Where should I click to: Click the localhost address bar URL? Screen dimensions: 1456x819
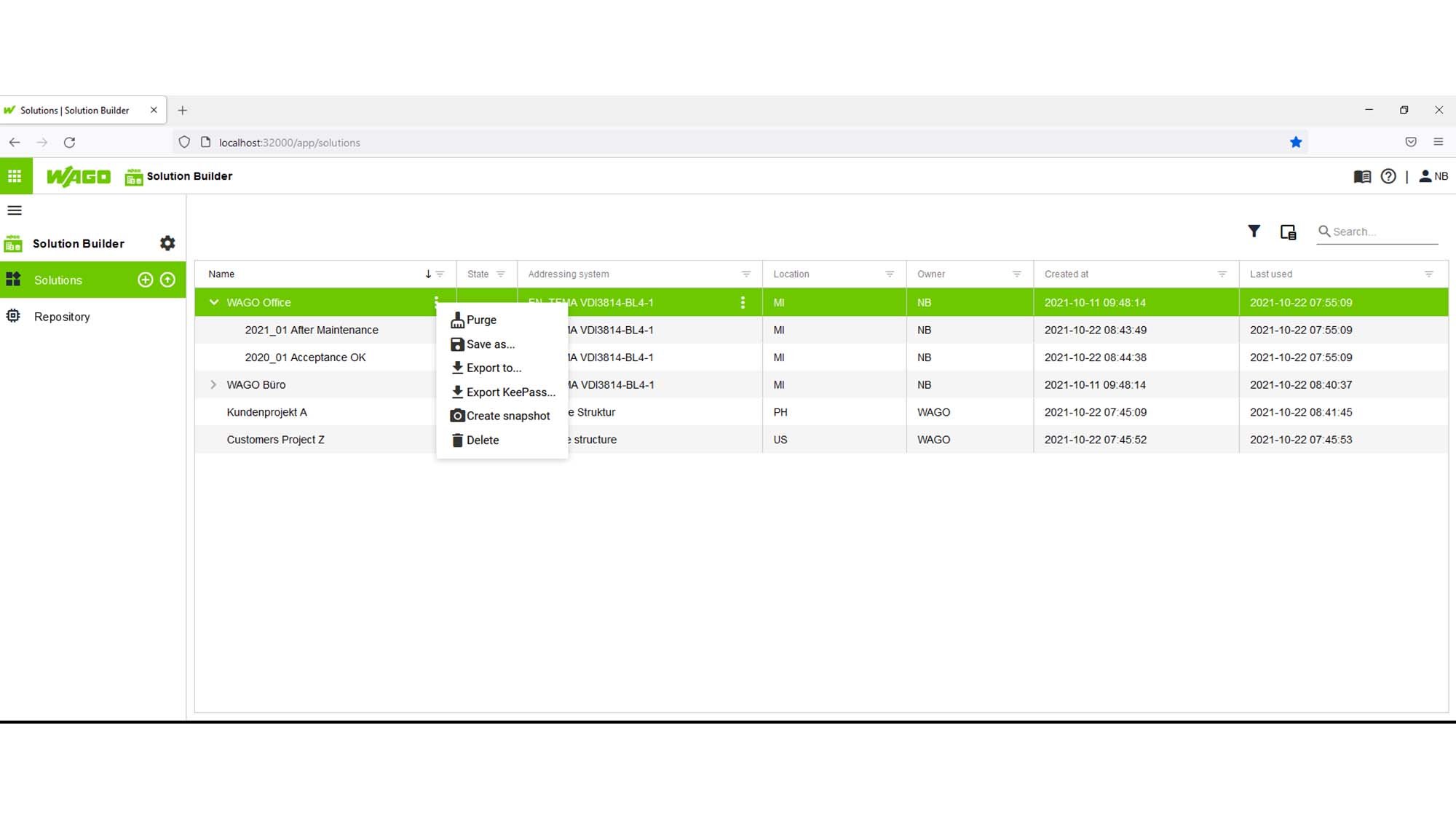290,143
